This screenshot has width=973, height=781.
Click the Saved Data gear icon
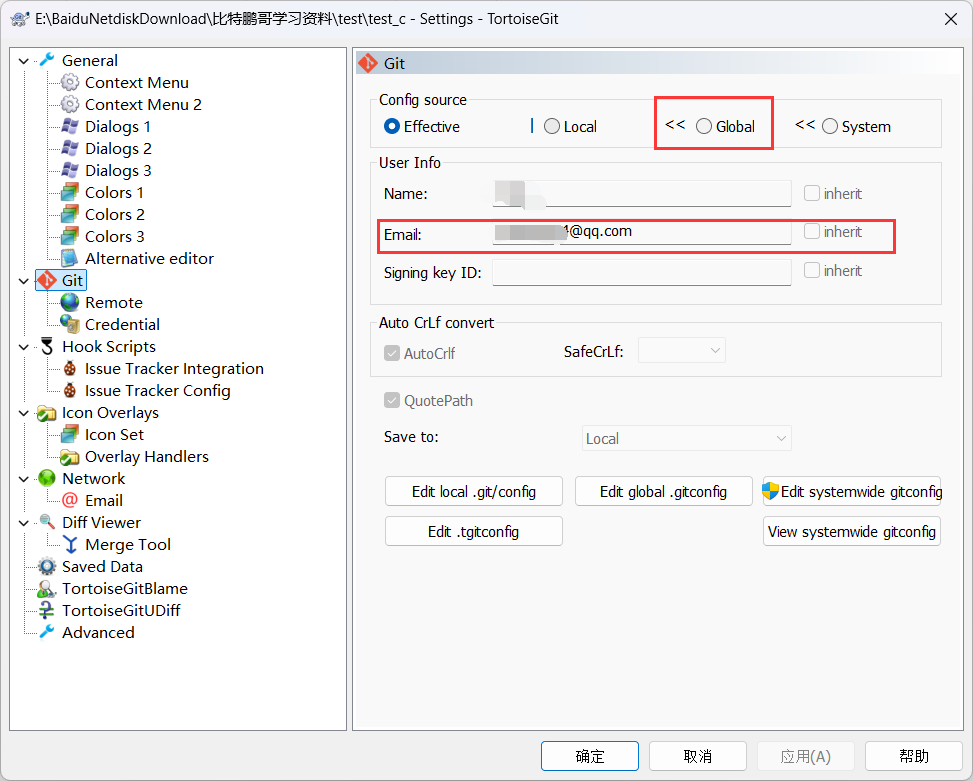coord(47,566)
